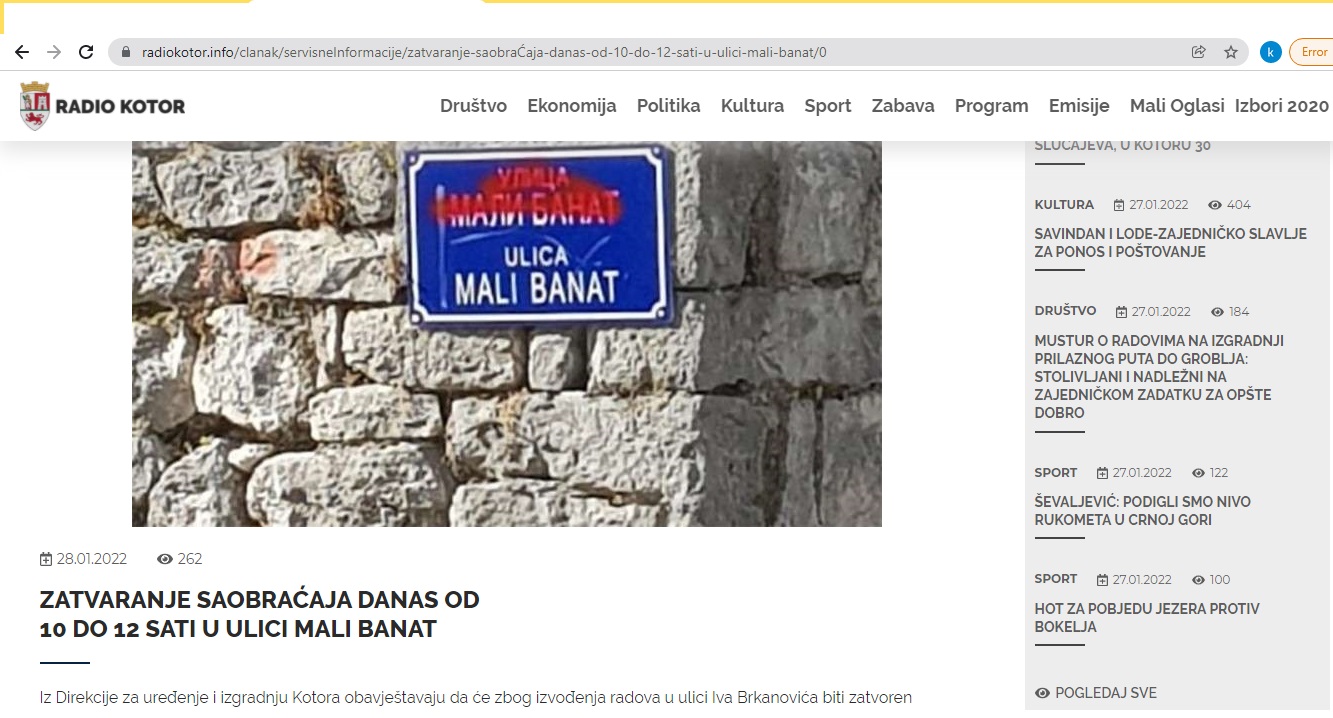This screenshot has height=718, width=1333.
Task: Click calendar icon in the Društvo row
Action: [1121, 312]
